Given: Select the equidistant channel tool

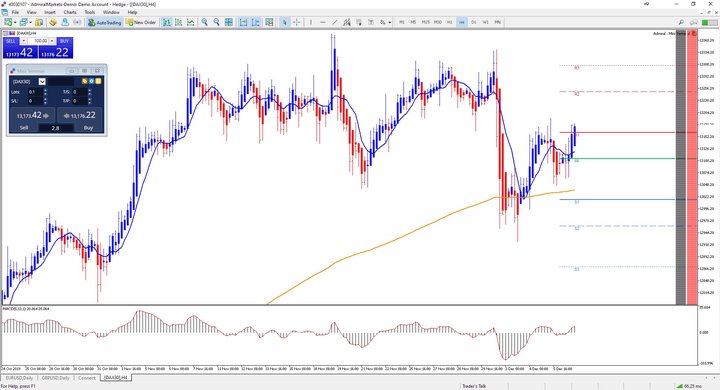Looking at the screenshot, I should pyautogui.click(x=347, y=22).
